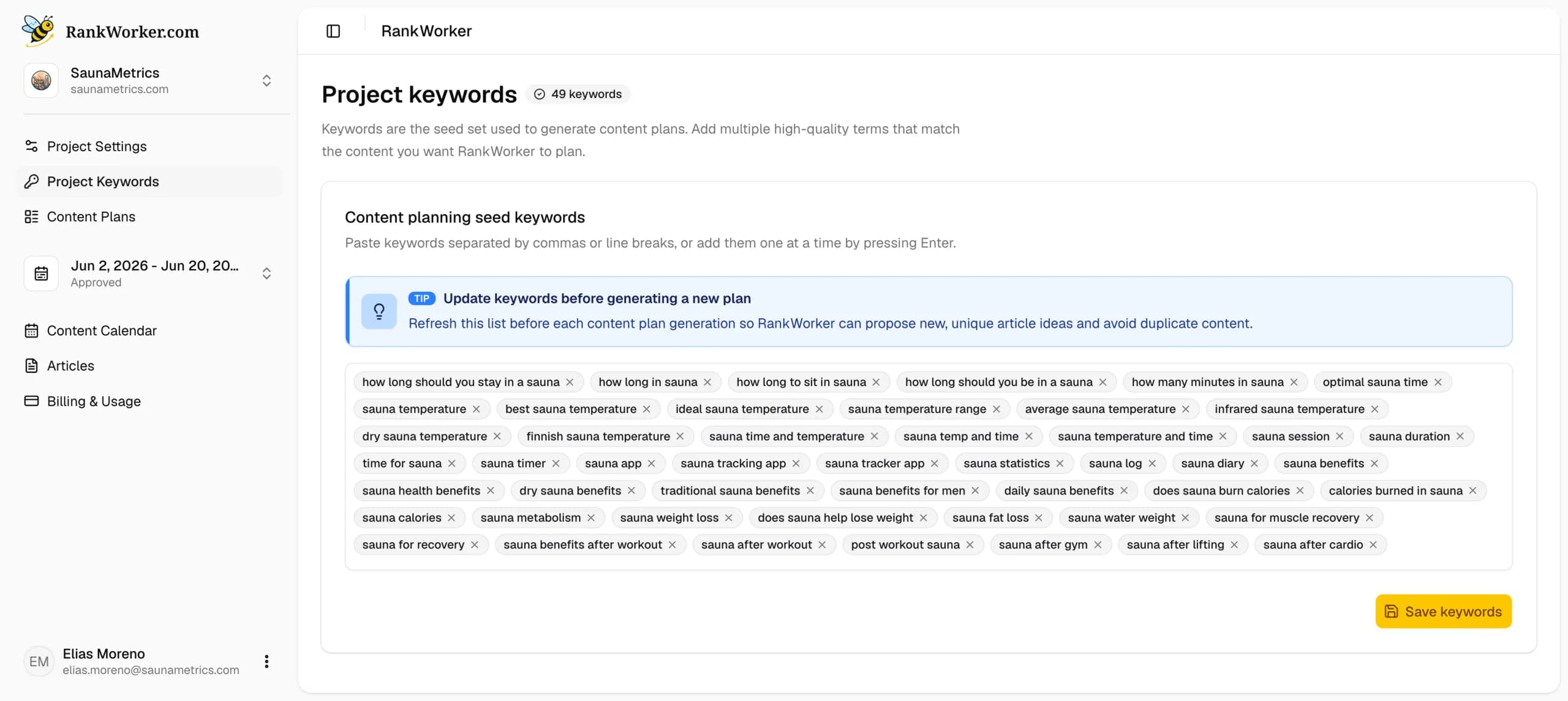Remove the 'sauna temperature' keyword
Screen dimensions: 1568x701
pos(476,409)
